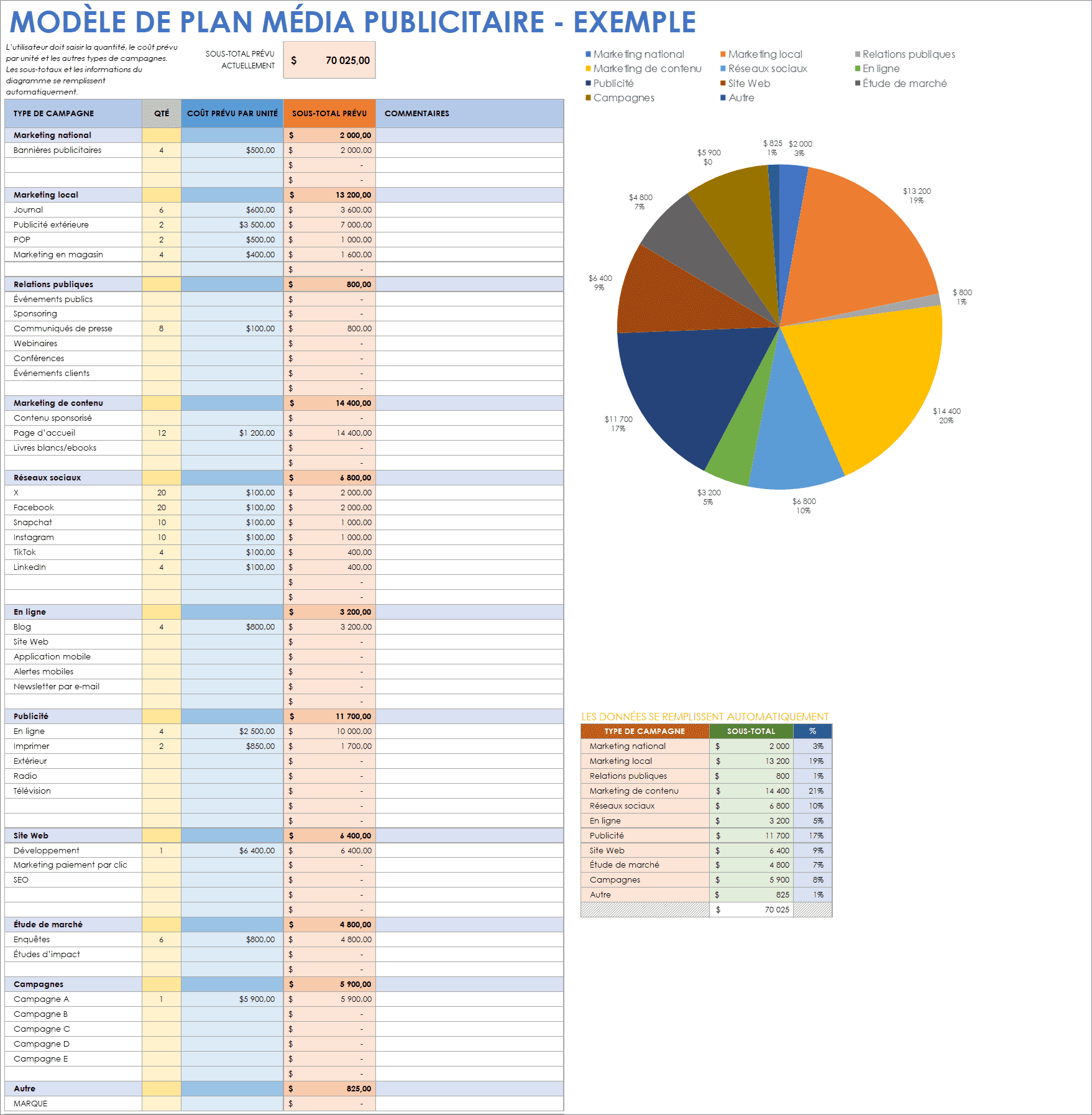The image size is (1092, 1115).
Task: Select the SEO cell
Action: (x=73, y=880)
